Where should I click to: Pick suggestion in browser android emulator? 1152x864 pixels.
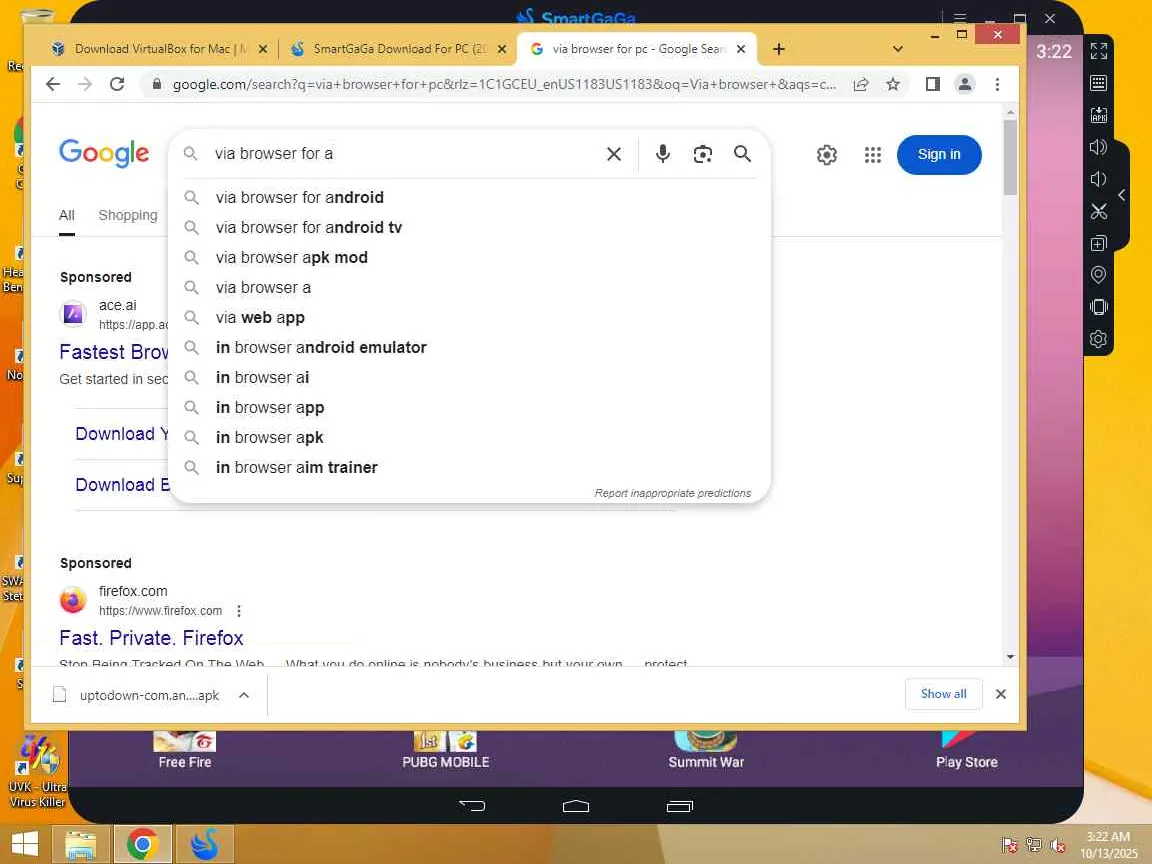coord(469,348)
